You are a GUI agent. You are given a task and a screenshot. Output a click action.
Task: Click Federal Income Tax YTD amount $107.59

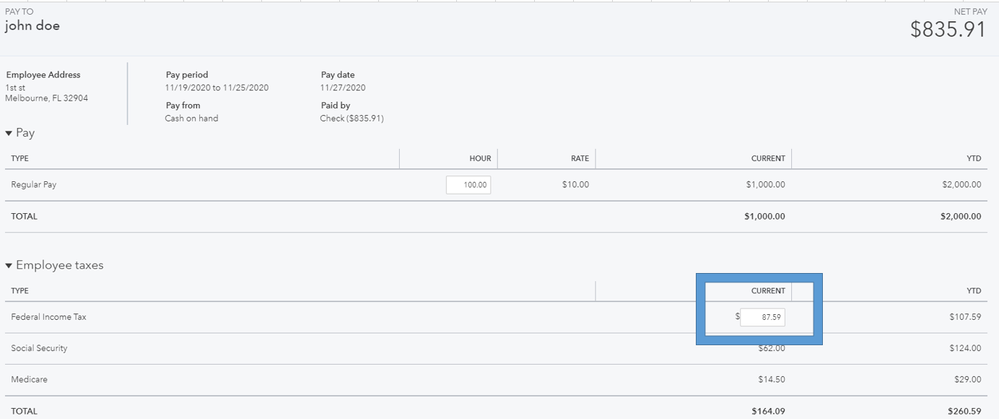coord(962,317)
